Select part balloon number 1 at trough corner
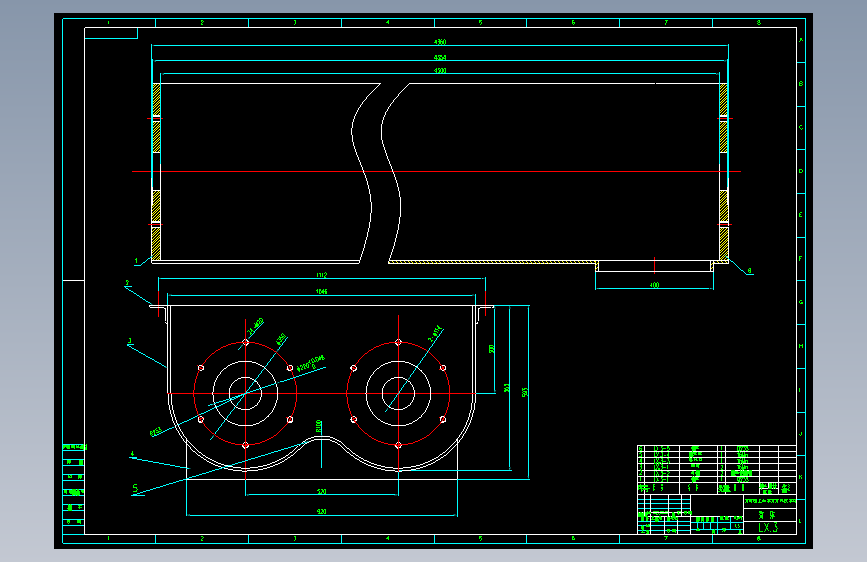 137,261
